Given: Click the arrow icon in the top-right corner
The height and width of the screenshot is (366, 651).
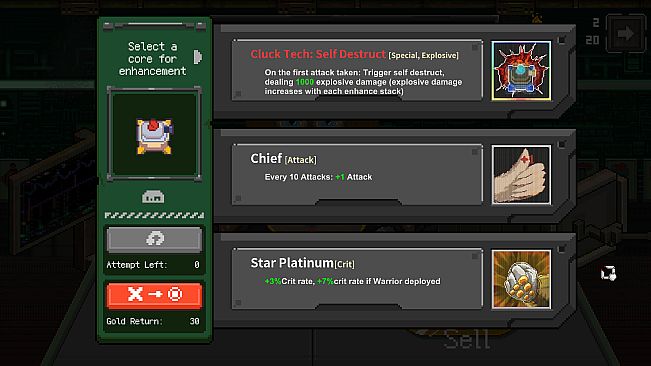Looking at the screenshot, I should (626, 33).
